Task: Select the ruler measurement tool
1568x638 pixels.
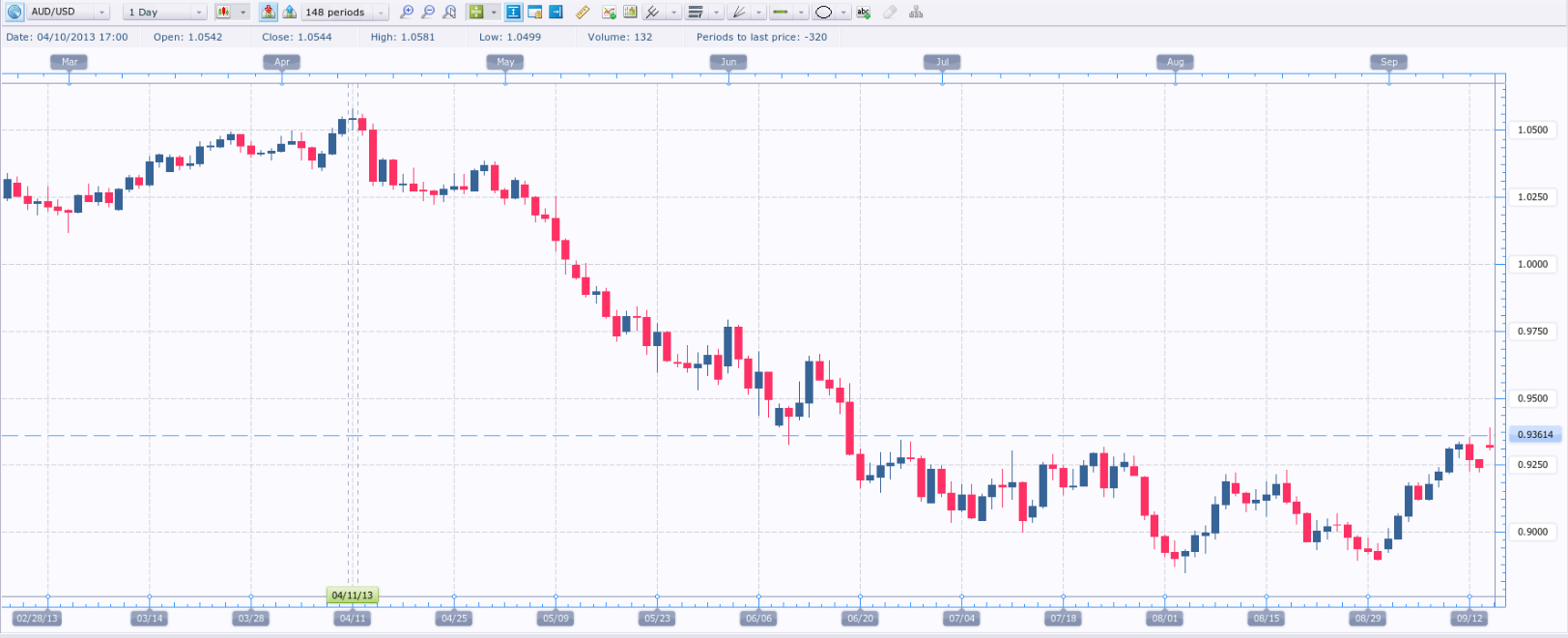Action: [583, 12]
